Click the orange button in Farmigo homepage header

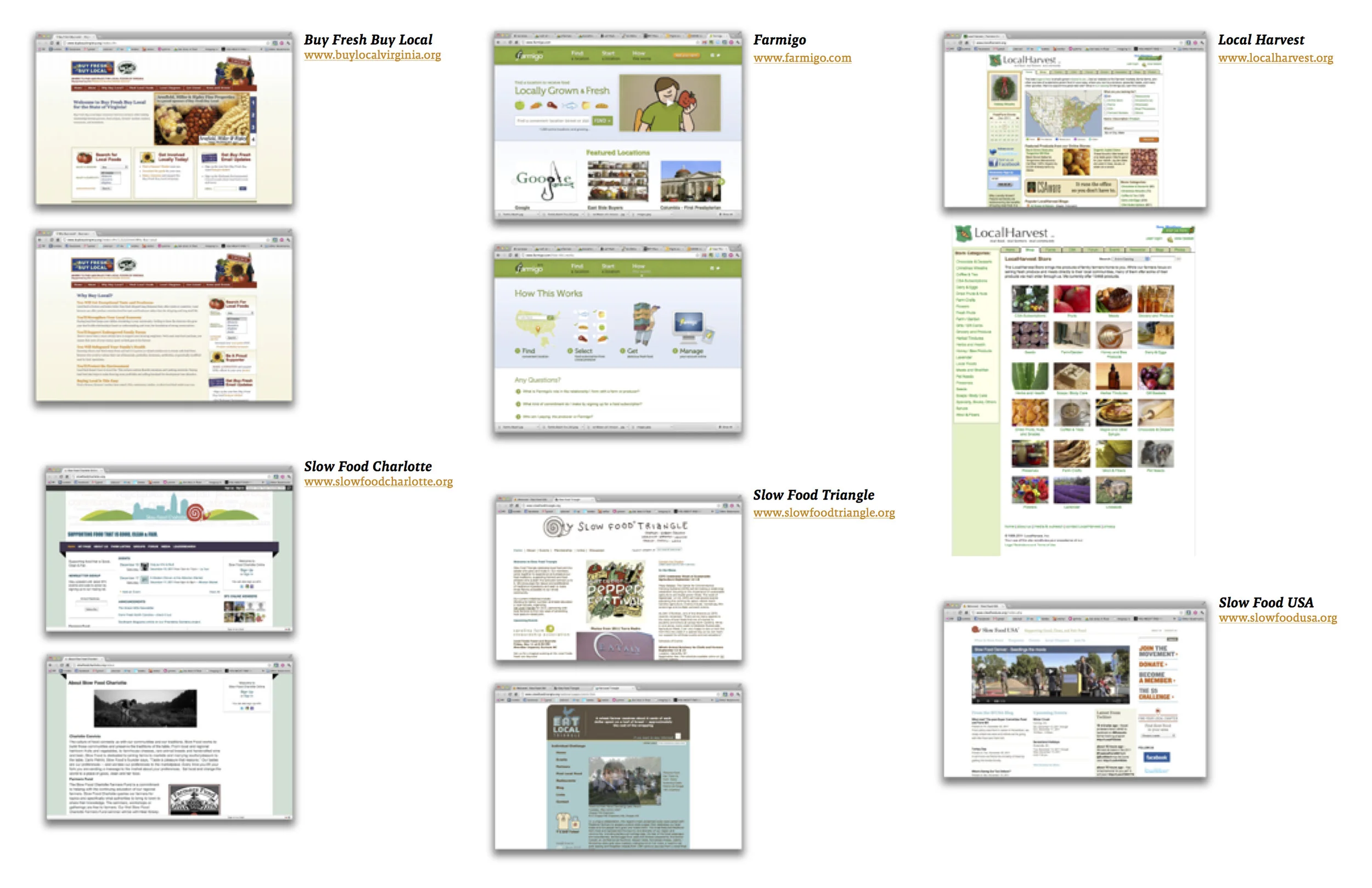pos(686,55)
